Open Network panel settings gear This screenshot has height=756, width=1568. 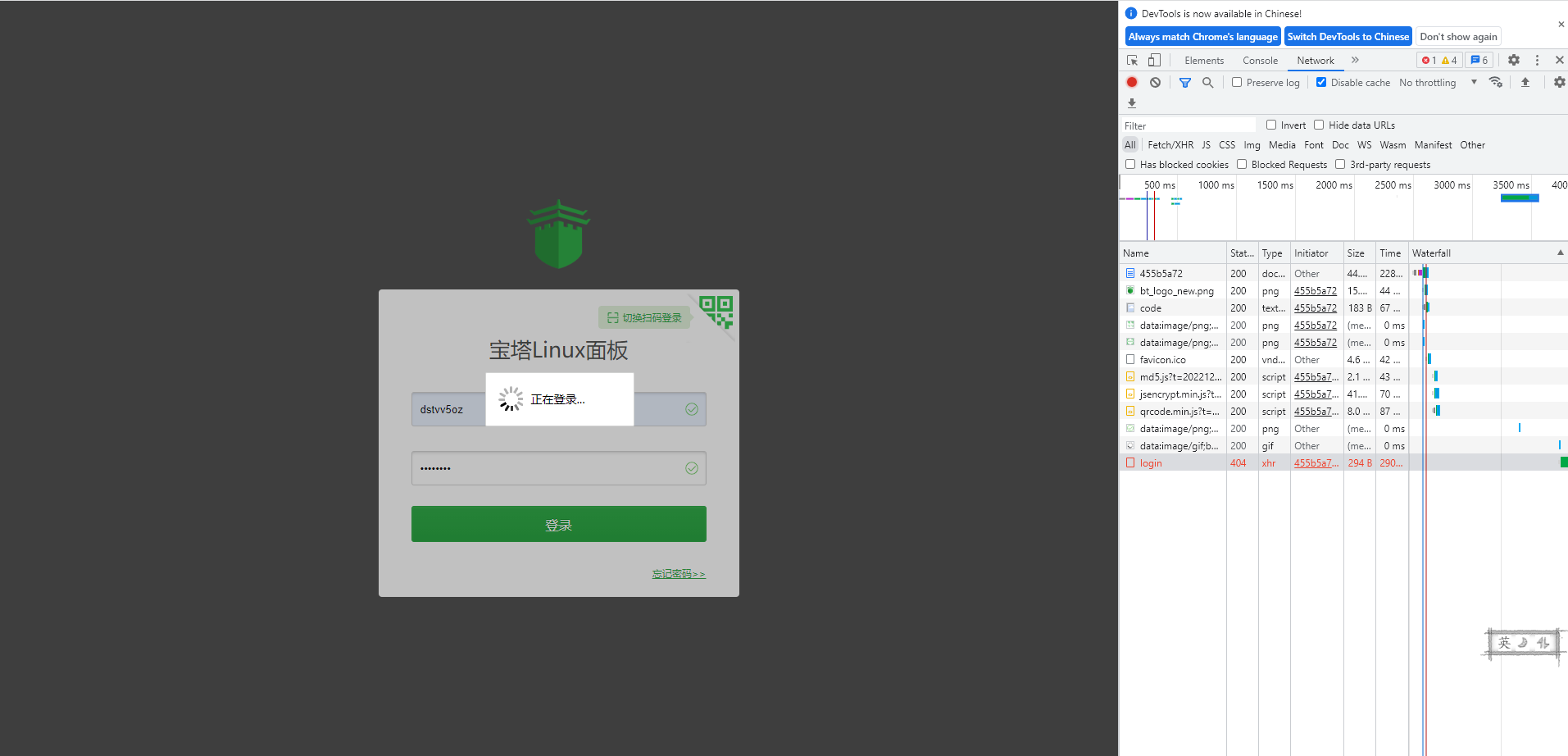click(x=1559, y=82)
